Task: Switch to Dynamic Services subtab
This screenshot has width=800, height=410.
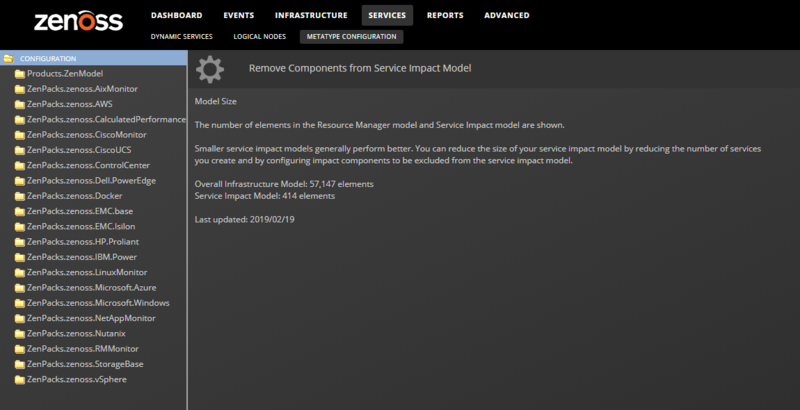Action: [x=182, y=37]
